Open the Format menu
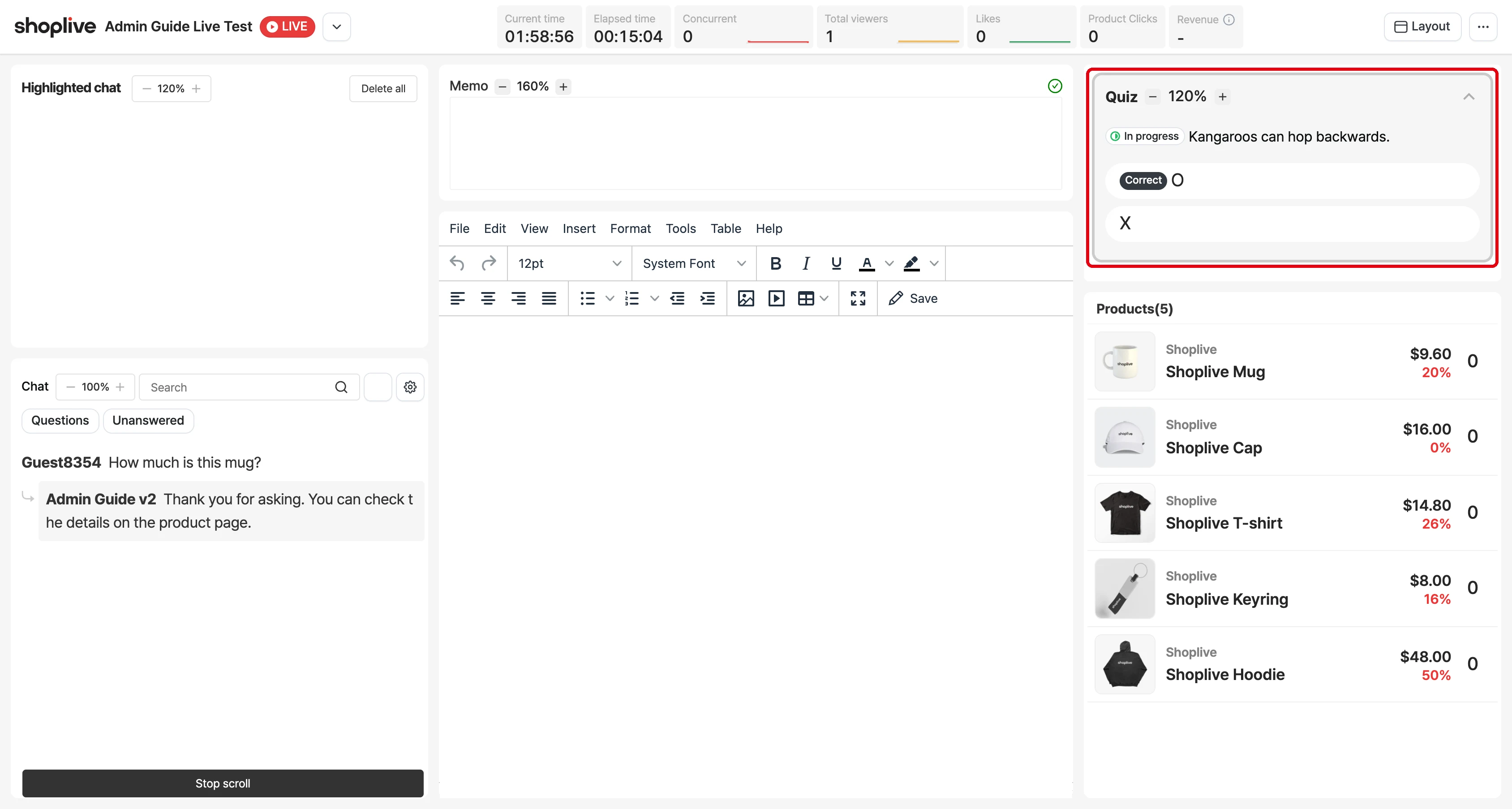This screenshot has width=1512, height=809. coord(631,228)
